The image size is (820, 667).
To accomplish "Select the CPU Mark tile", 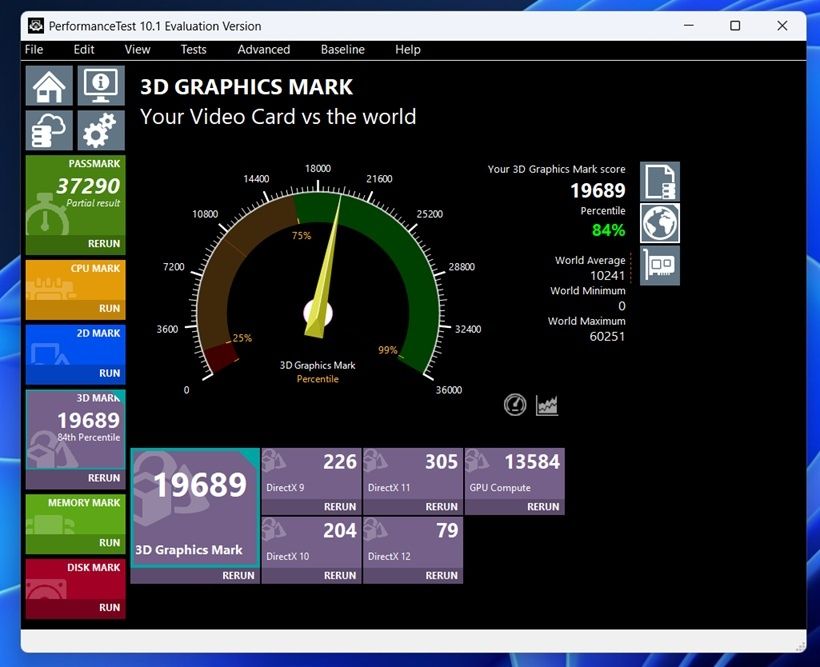I will [76, 280].
